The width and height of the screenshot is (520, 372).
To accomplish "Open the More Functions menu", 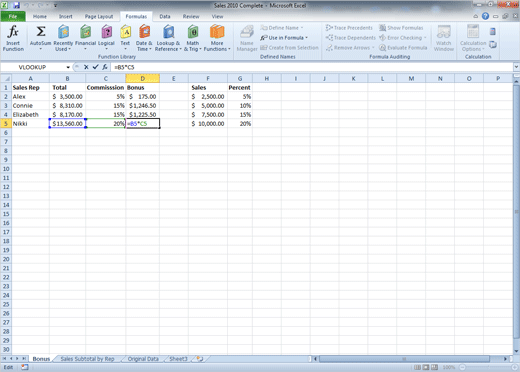I will tap(217, 38).
